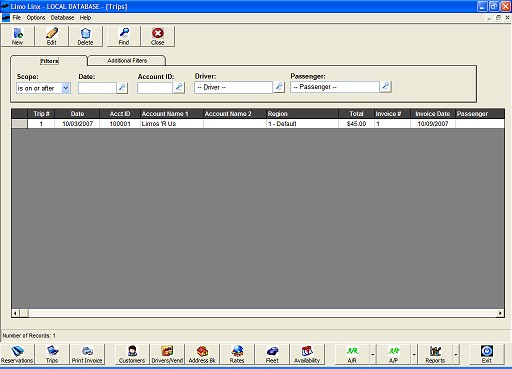Sort by Invoice Date column header
Image resolution: width=512 pixels, height=369 pixels.
[x=433, y=114]
